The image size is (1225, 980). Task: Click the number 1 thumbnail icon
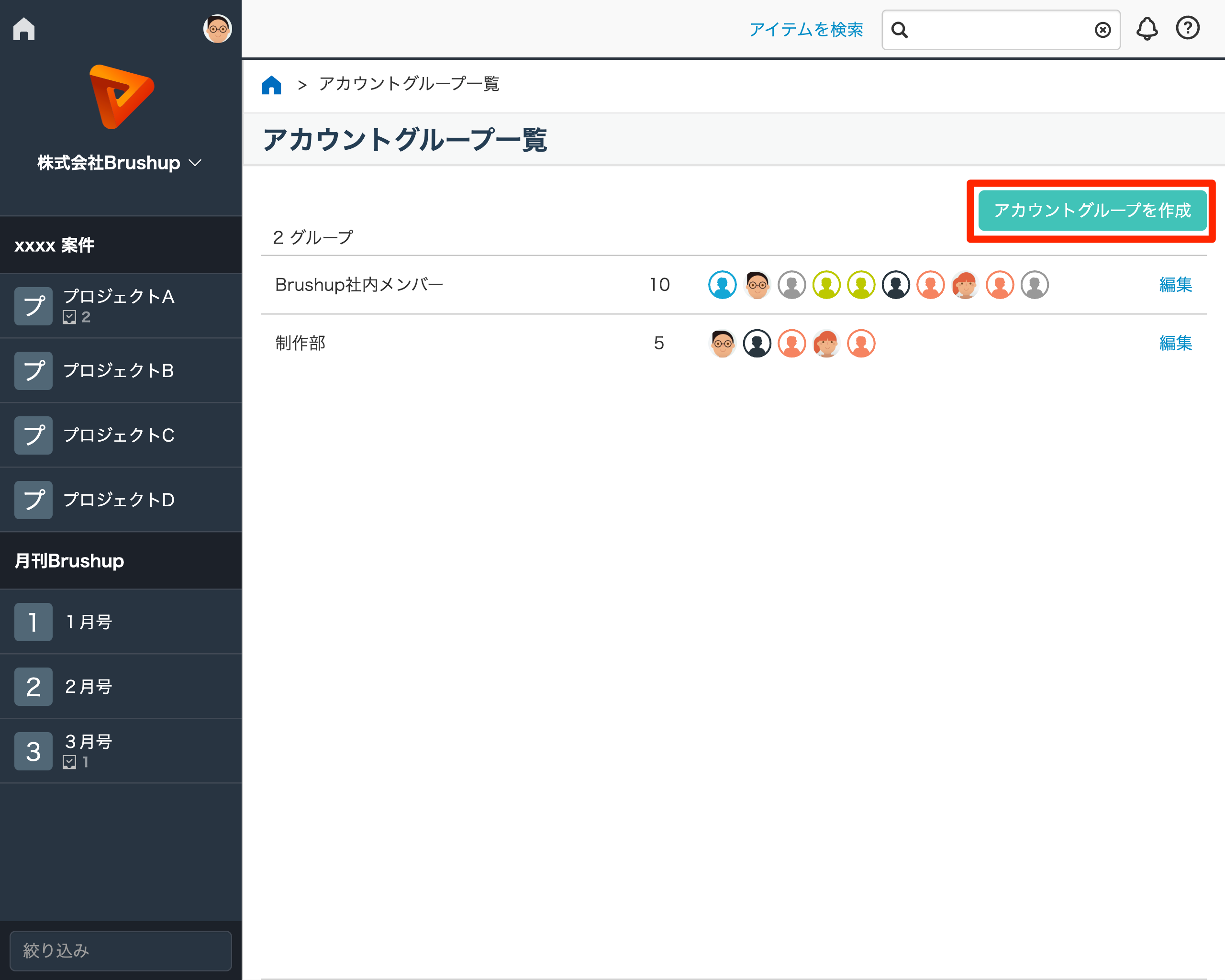[33, 622]
